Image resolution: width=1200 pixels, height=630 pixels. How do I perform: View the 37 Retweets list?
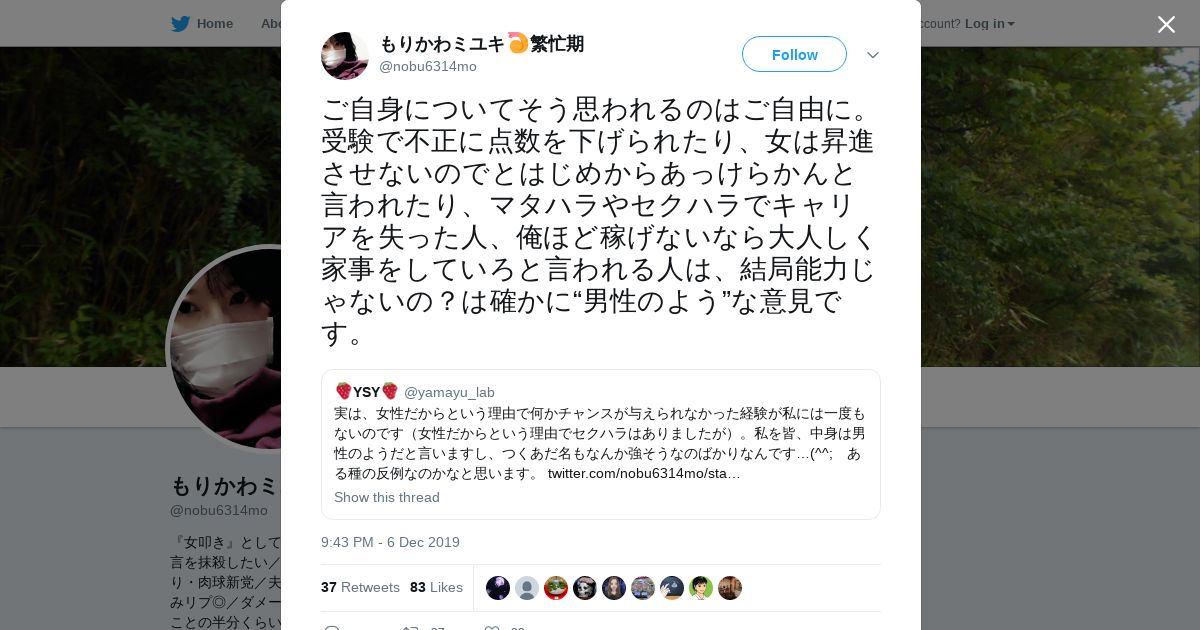360,587
